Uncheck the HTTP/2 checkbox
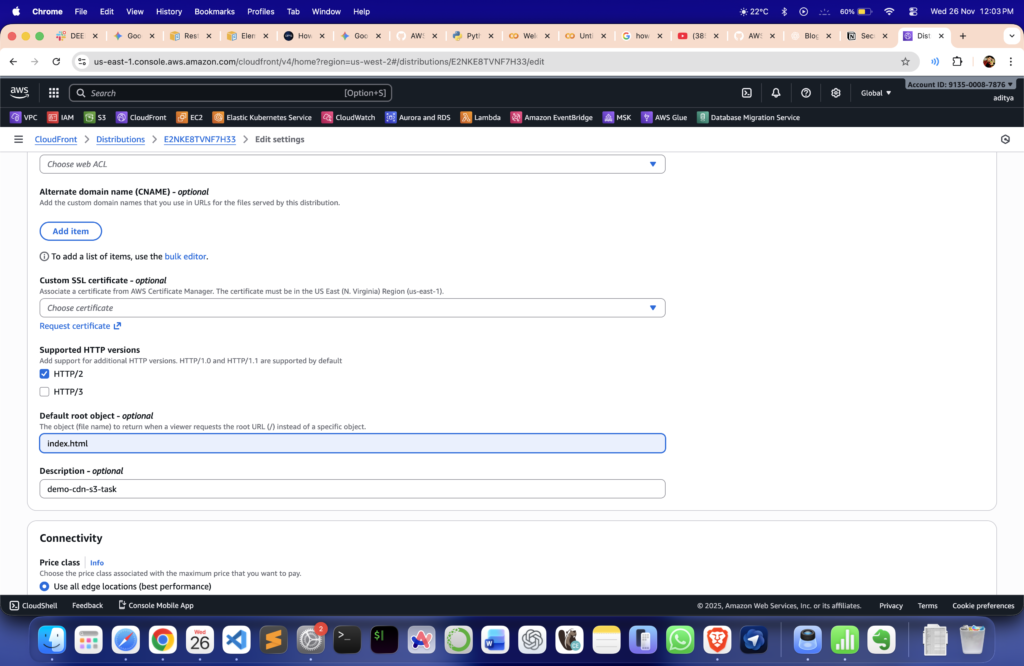Image resolution: width=1024 pixels, height=666 pixels. [44, 374]
